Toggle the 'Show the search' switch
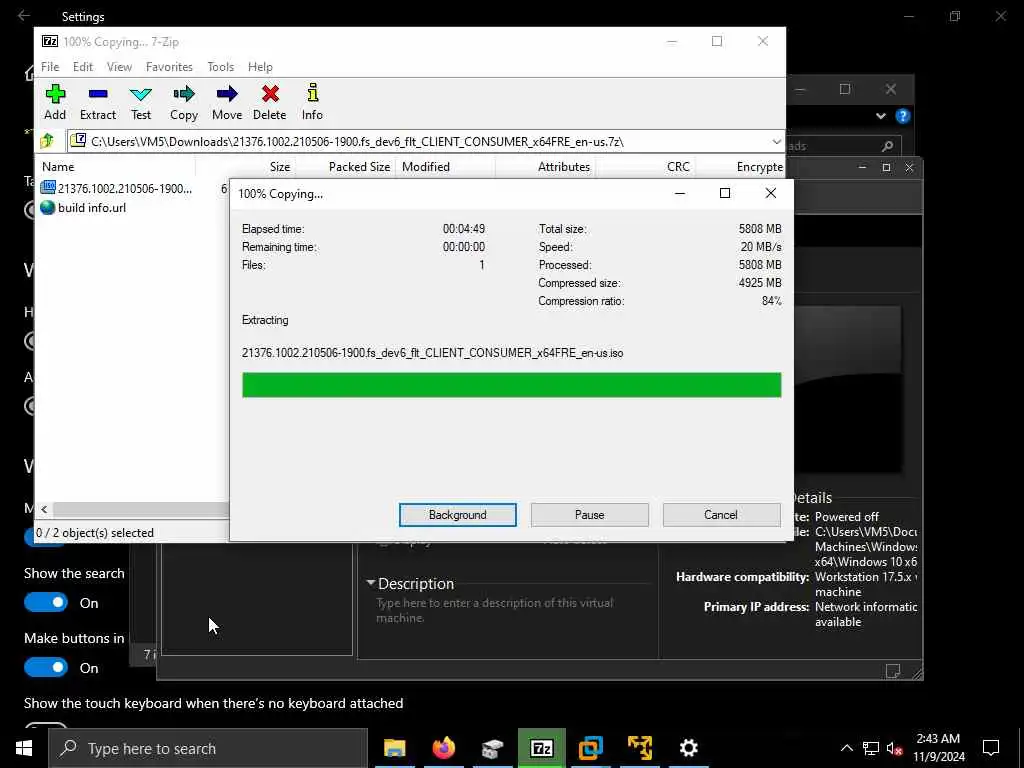This screenshot has height=768, width=1024. [x=46, y=602]
